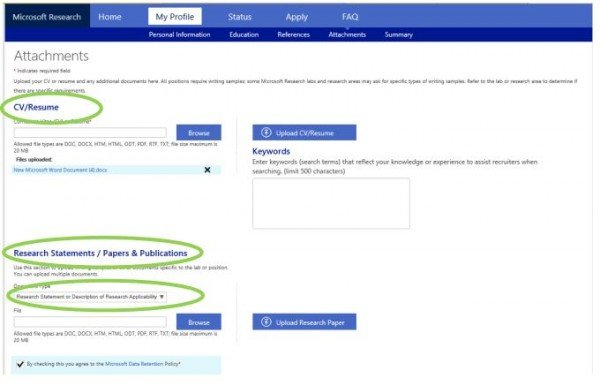Click the Keywords heading
Viewport: 600px width, 386px height.
[271, 151]
